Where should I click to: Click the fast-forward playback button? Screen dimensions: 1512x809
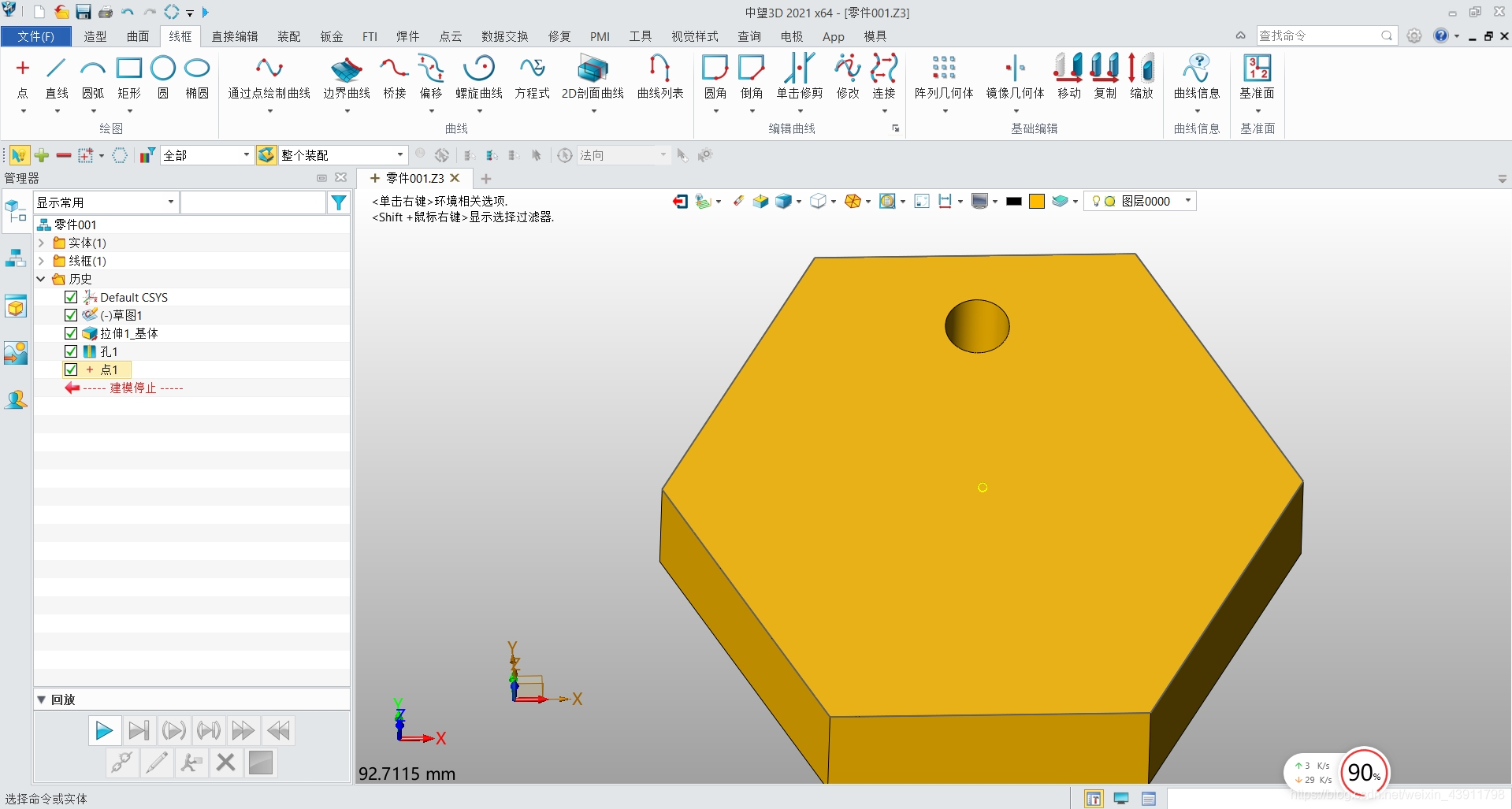click(x=243, y=731)
